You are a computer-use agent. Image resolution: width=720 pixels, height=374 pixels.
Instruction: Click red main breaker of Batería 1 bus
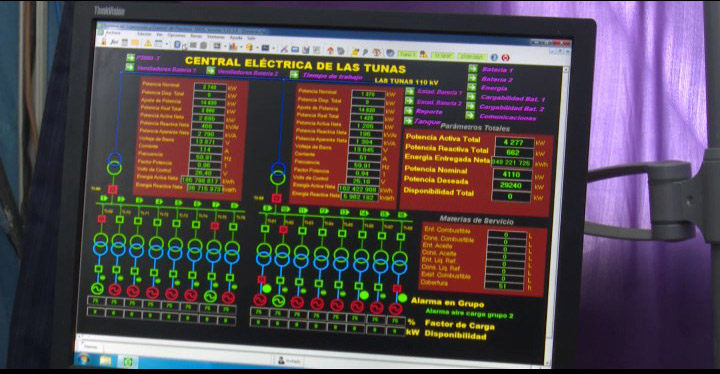[x=112, y=189]
